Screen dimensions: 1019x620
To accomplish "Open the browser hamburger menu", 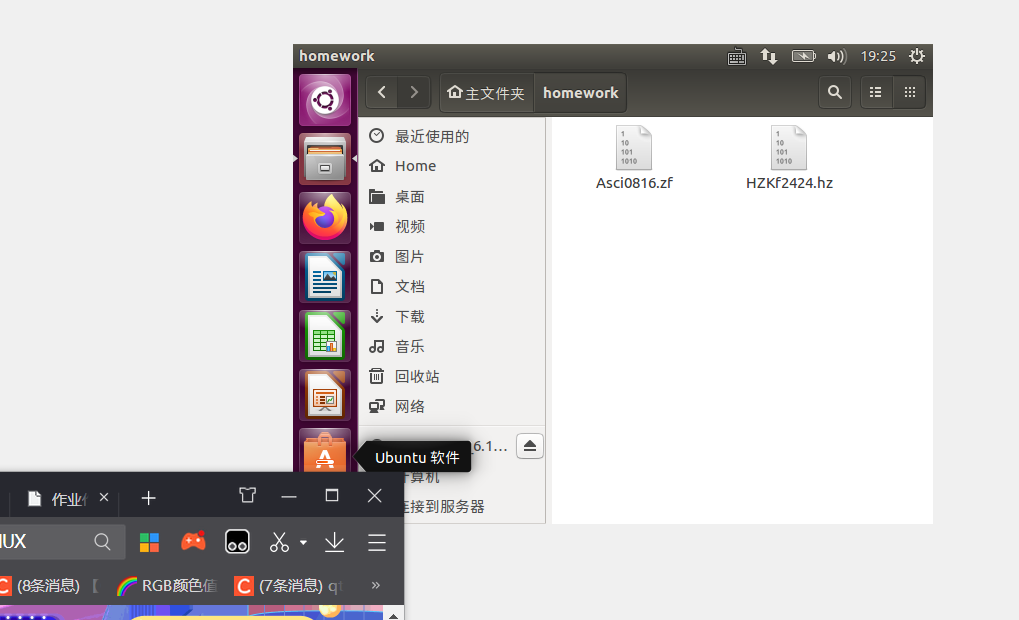I will pyautogui.click(x=377, y=542).
